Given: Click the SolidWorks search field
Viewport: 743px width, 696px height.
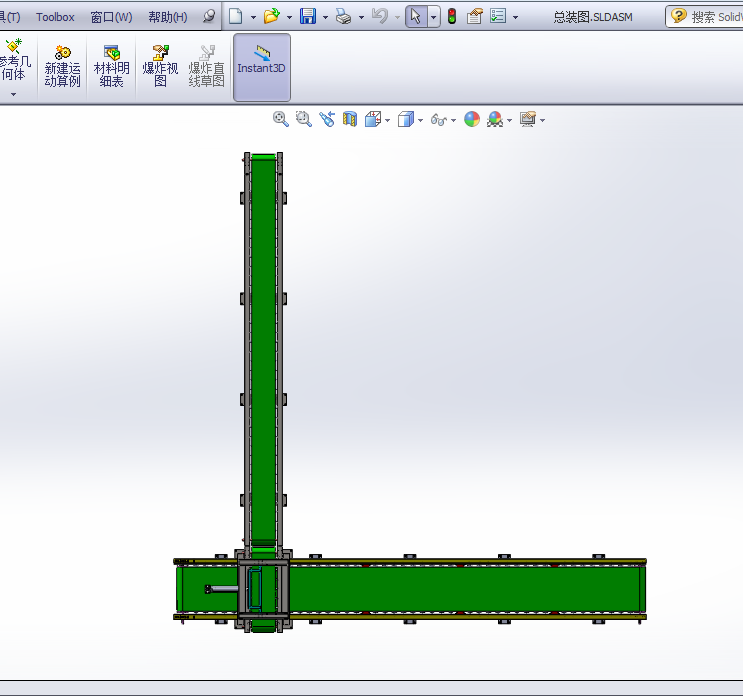Looking at the screenshot, I should (706, 17).
